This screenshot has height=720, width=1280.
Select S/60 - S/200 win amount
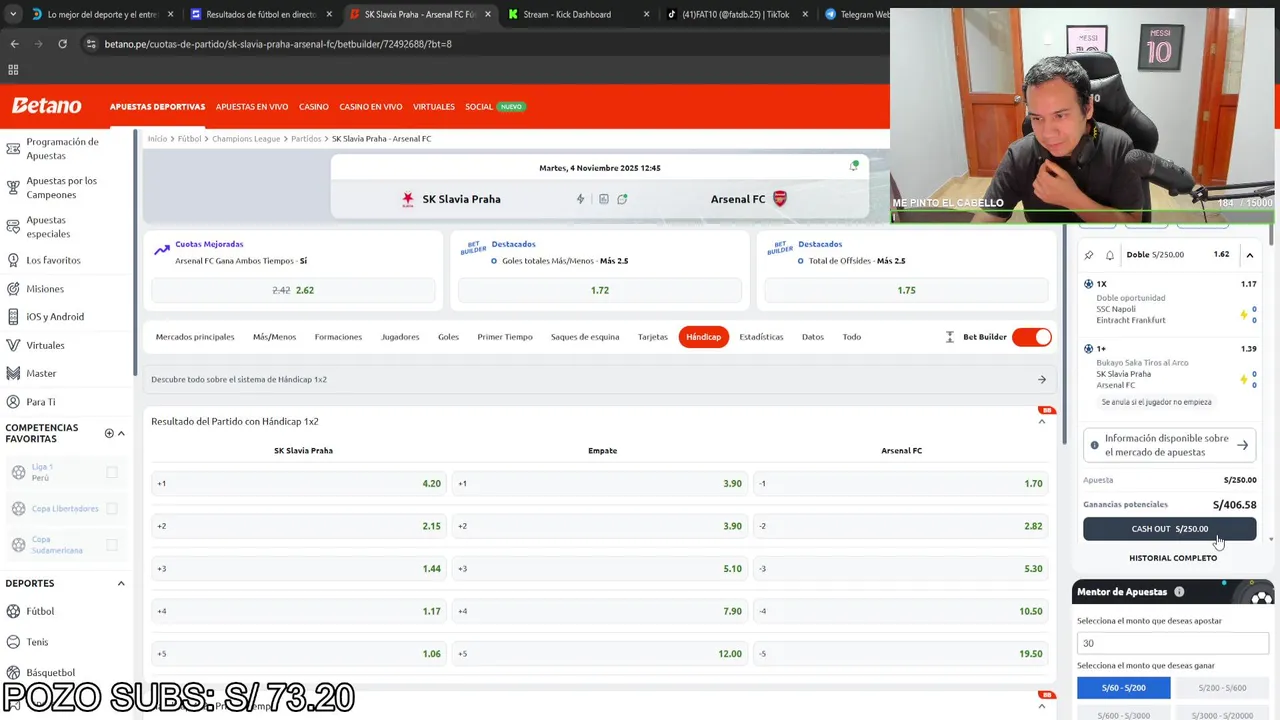[1124, 688]
